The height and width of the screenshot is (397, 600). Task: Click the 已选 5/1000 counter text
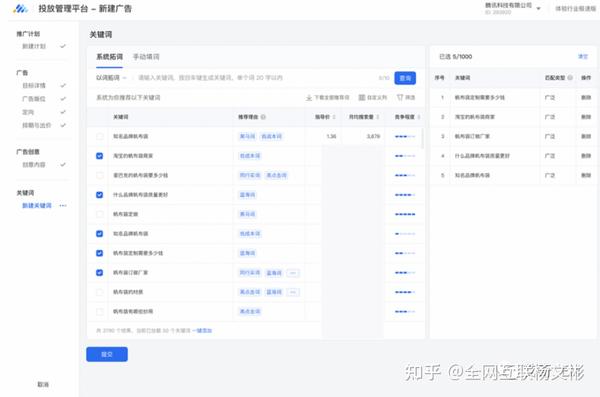[455, 57]
